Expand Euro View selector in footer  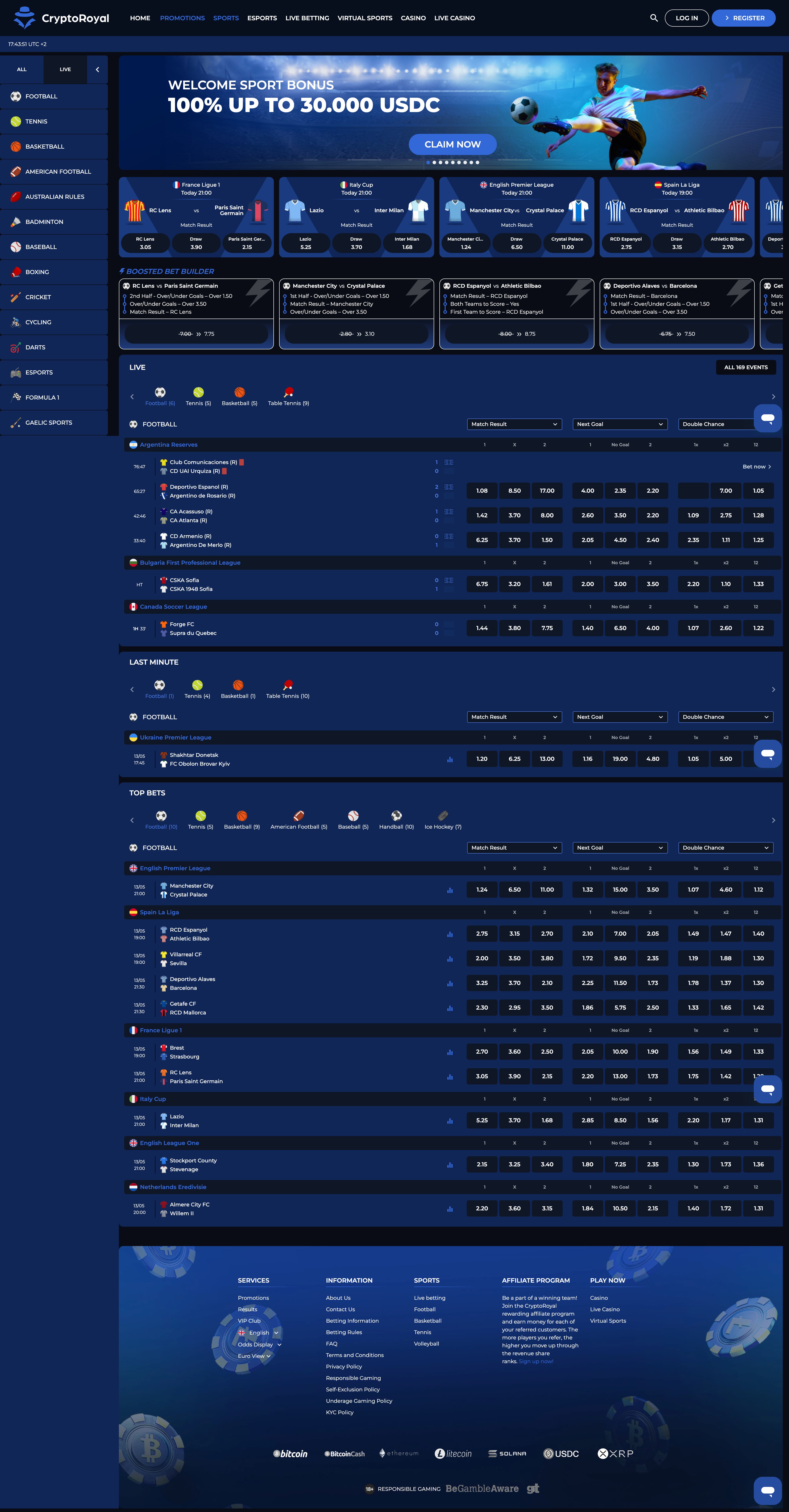coord(254,1356)
